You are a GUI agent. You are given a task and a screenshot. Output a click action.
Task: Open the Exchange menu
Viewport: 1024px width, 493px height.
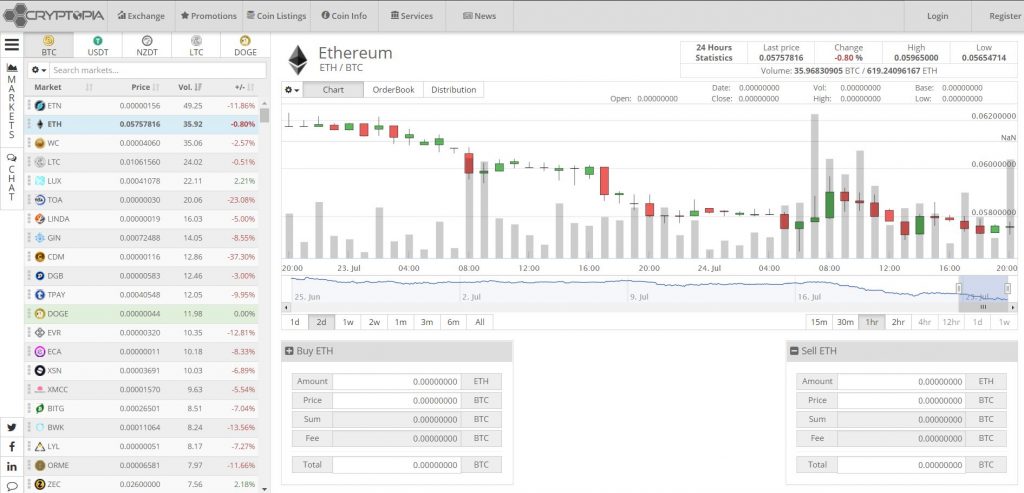point(141,16)
